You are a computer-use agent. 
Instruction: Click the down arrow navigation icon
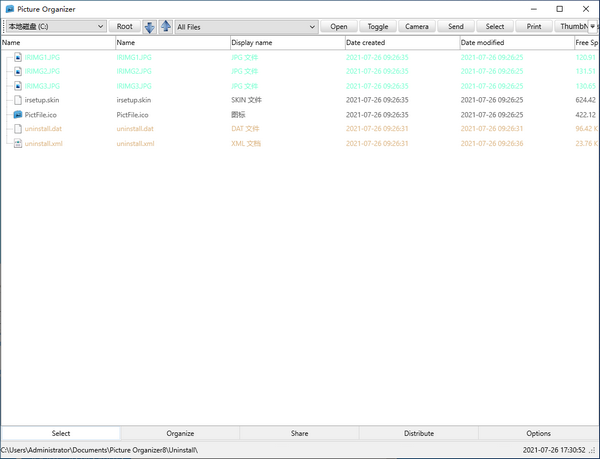pos(150,27)
